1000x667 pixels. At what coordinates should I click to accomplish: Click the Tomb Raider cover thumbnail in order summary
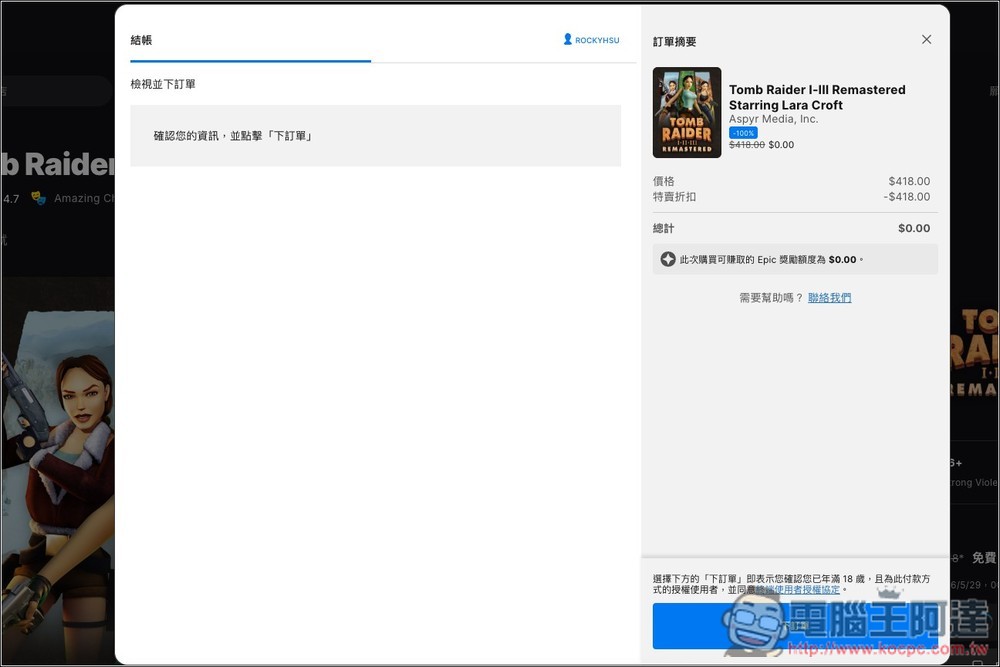[687, 112]
